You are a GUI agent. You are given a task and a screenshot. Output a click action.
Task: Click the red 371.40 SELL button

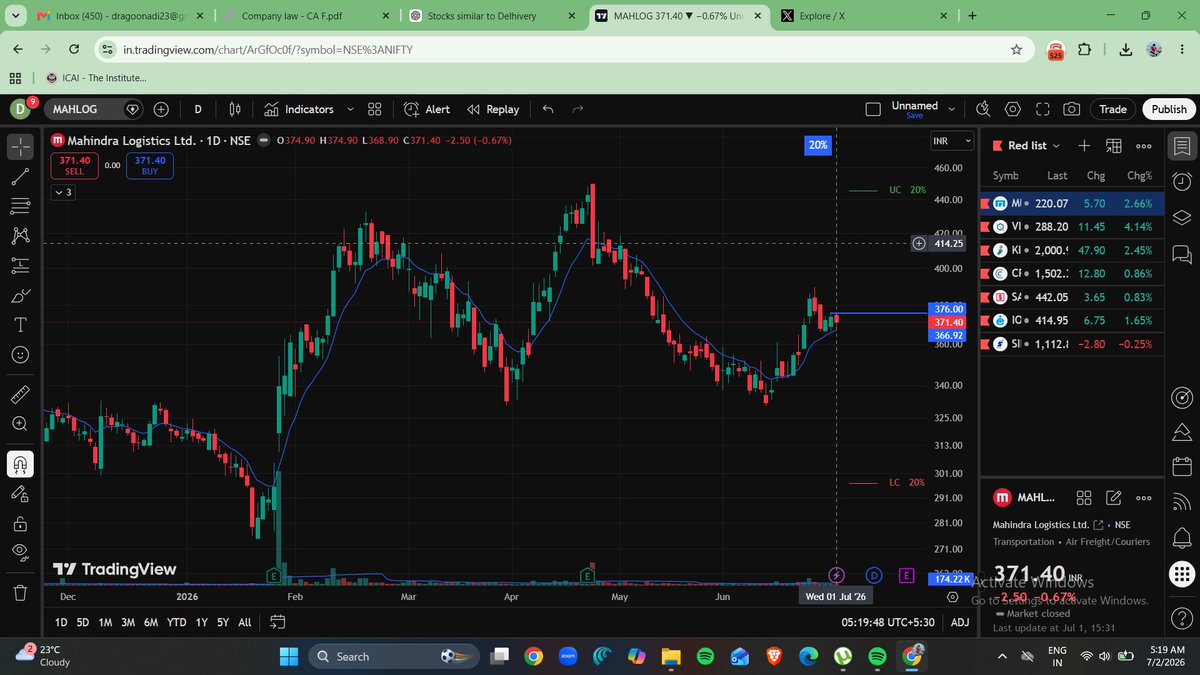75,165
